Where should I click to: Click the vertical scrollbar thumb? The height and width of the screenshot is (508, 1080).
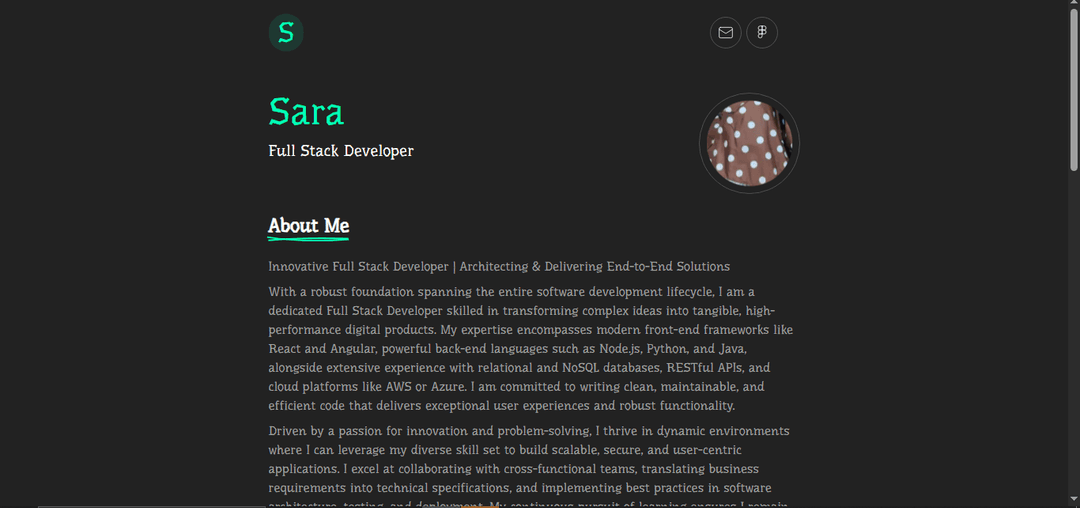tap(1074, 90)
